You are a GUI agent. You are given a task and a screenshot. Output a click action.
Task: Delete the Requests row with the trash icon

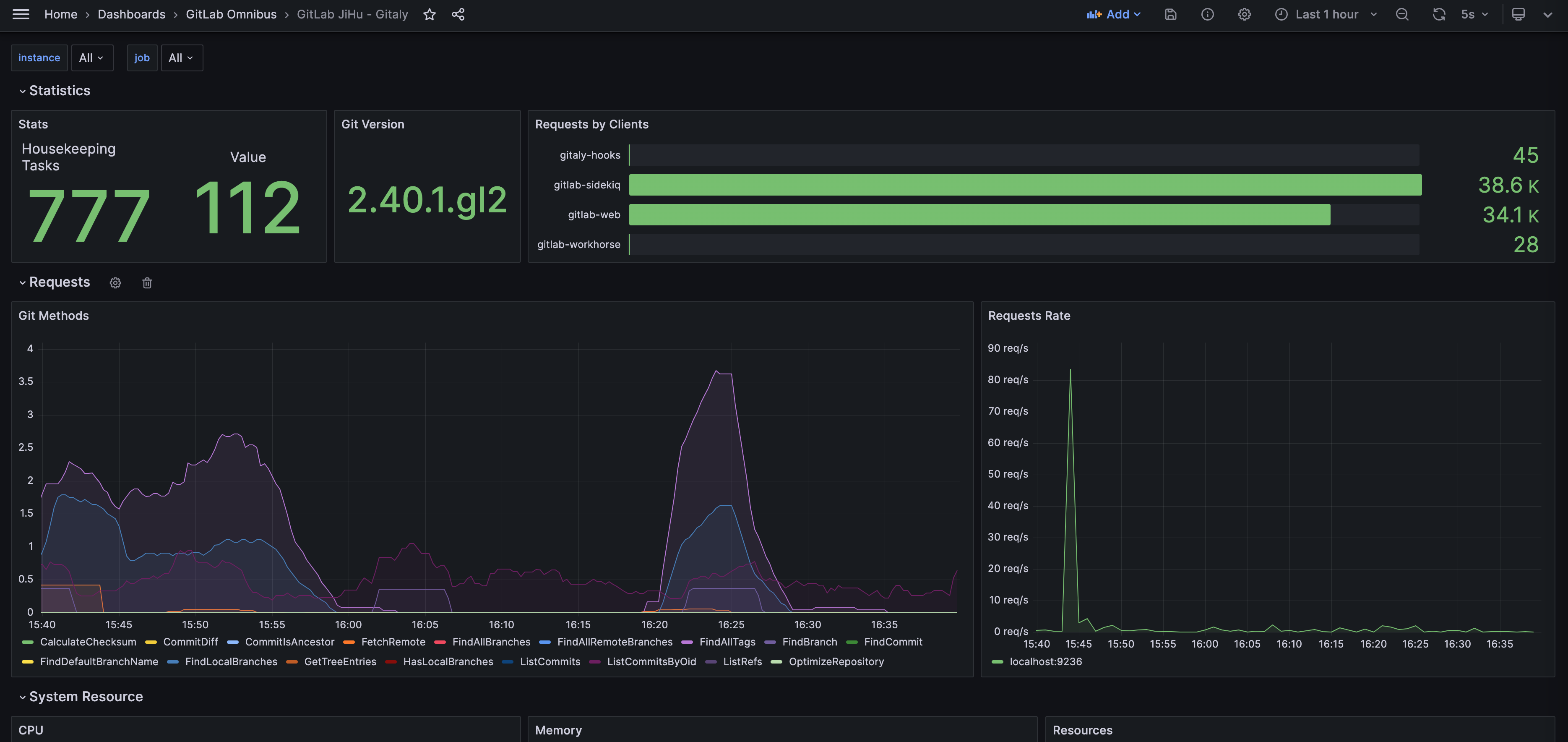point(147,283)
